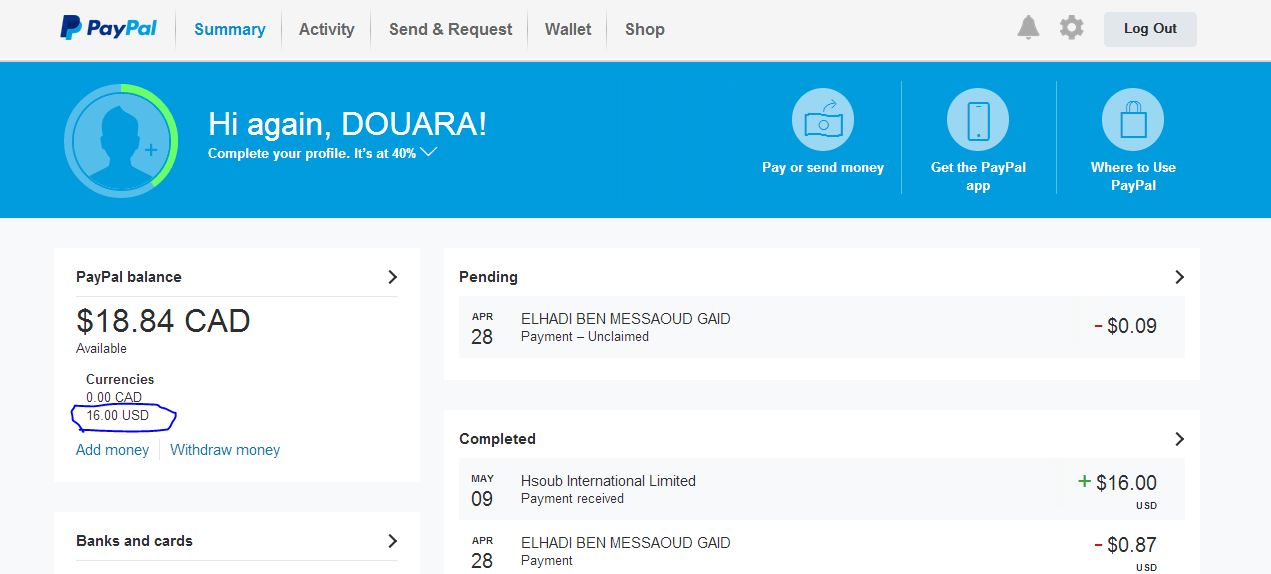Click the Pending section heading
This screenshot has width=1271, height=574.
(488, 277)
